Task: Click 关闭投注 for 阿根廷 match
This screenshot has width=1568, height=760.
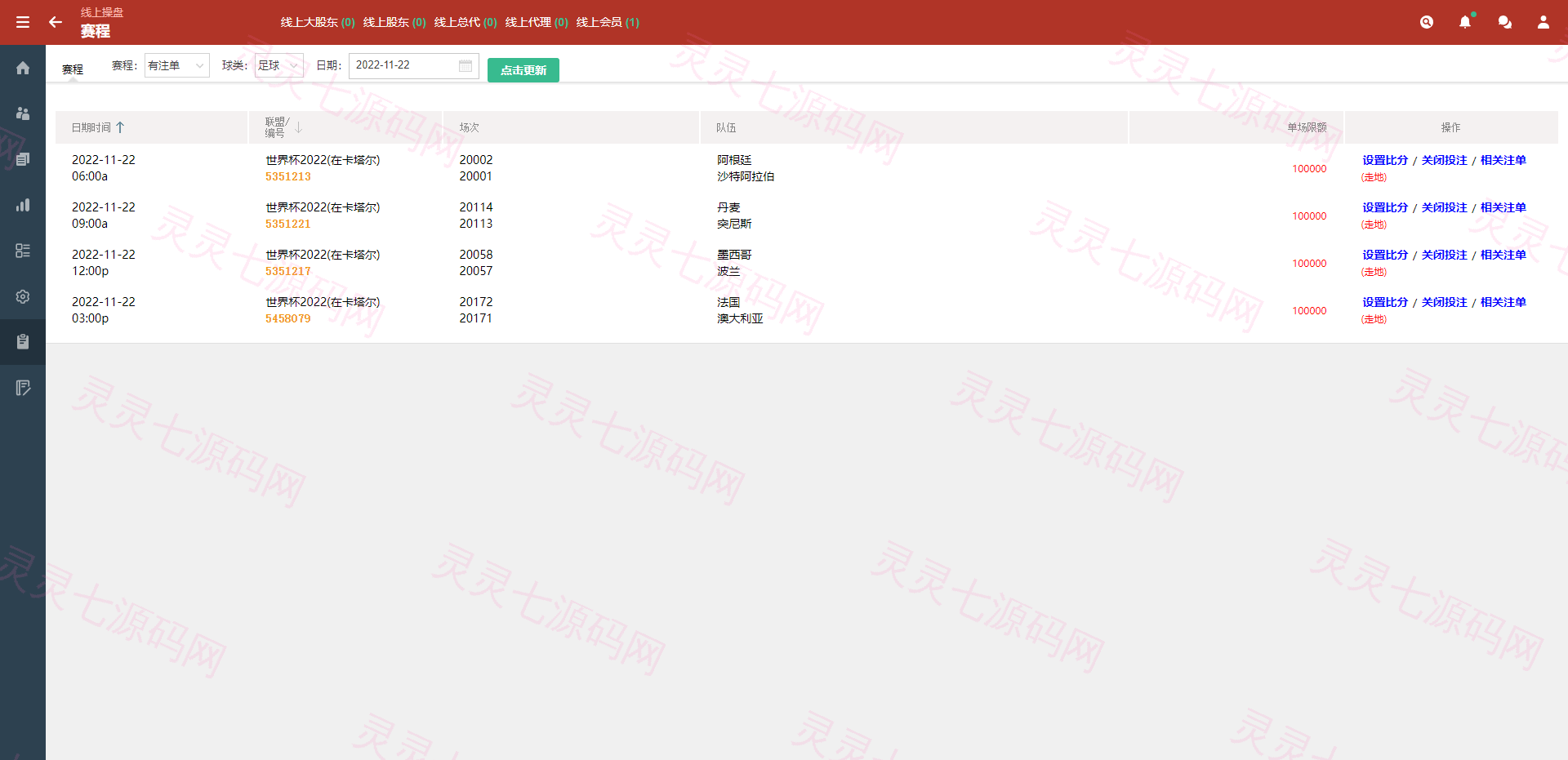Action: tap(1444, 160)
